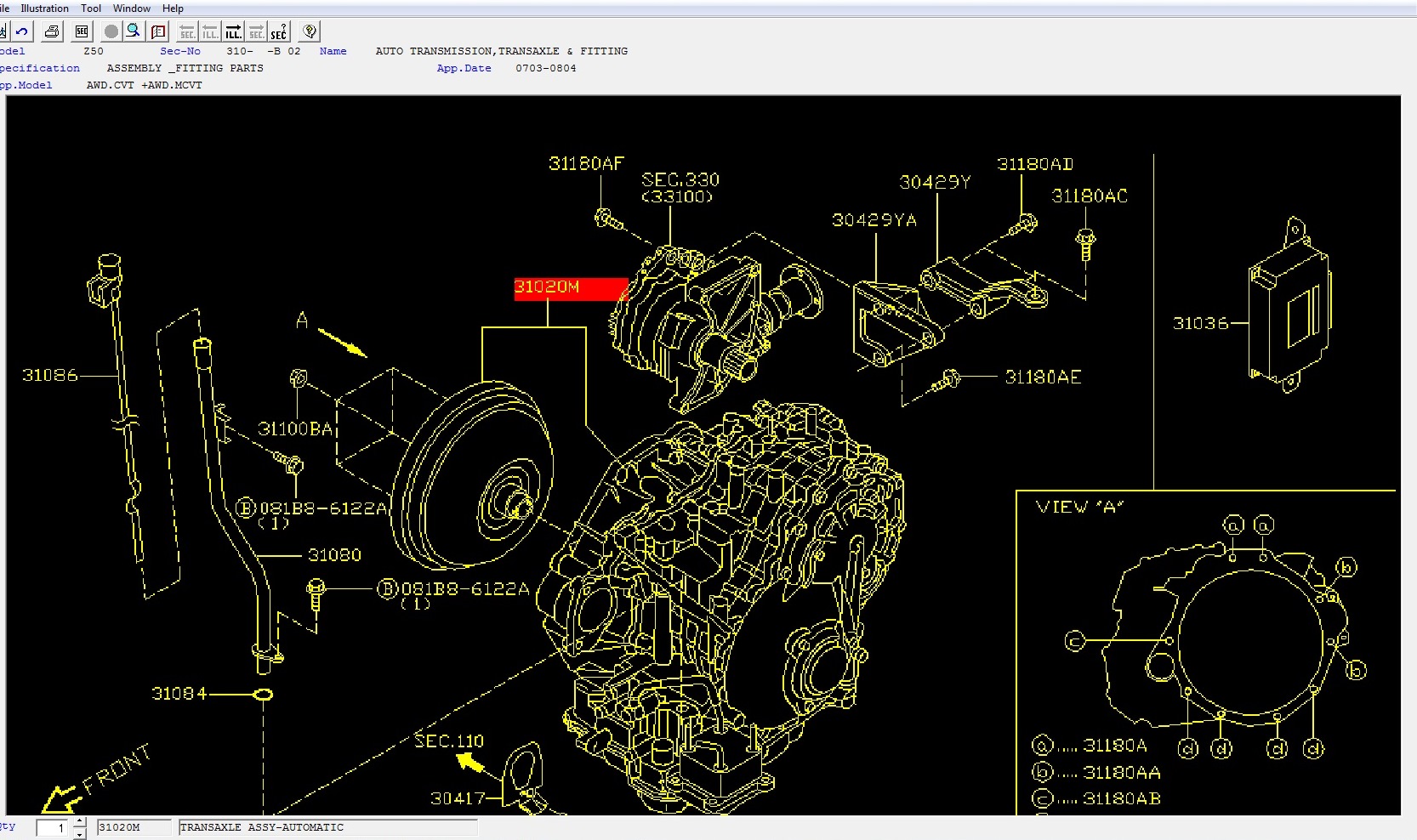The width and height of the screenshot is (1417, 840).
Task: Increase quantity with stepper up arrow
Action: point(79,822)
